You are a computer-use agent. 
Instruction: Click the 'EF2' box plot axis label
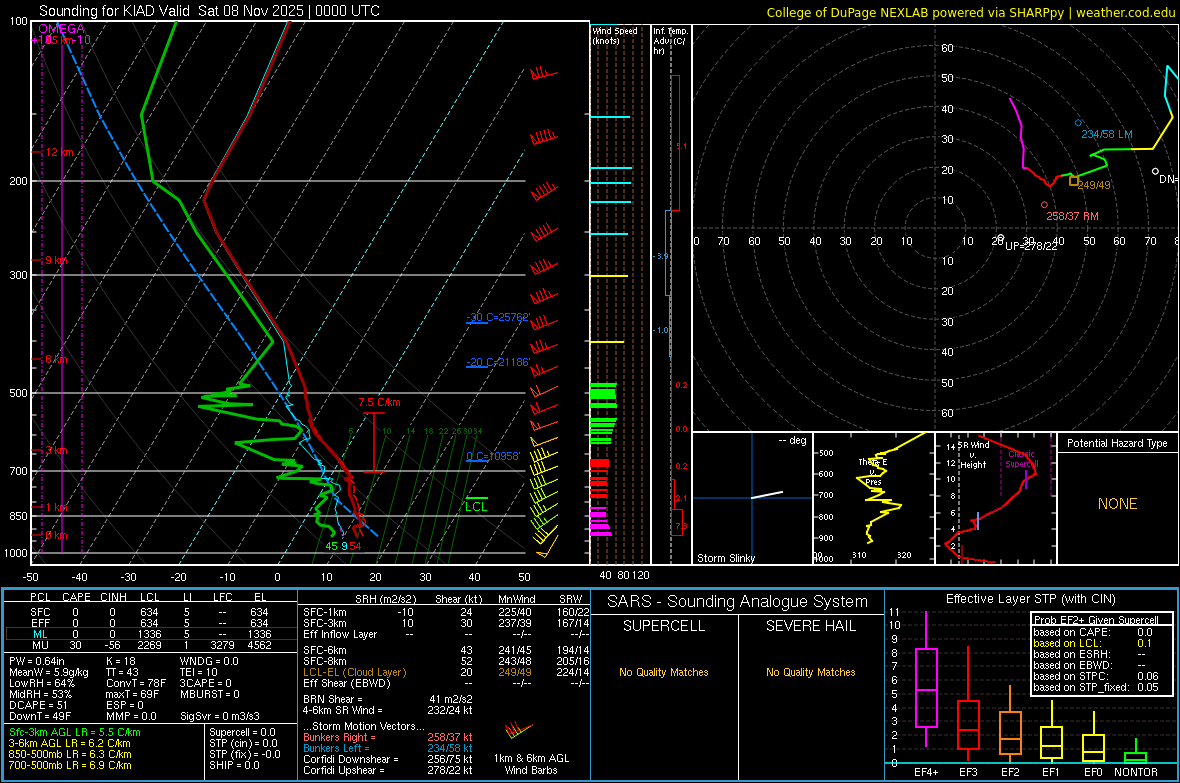coord(1010,772)
